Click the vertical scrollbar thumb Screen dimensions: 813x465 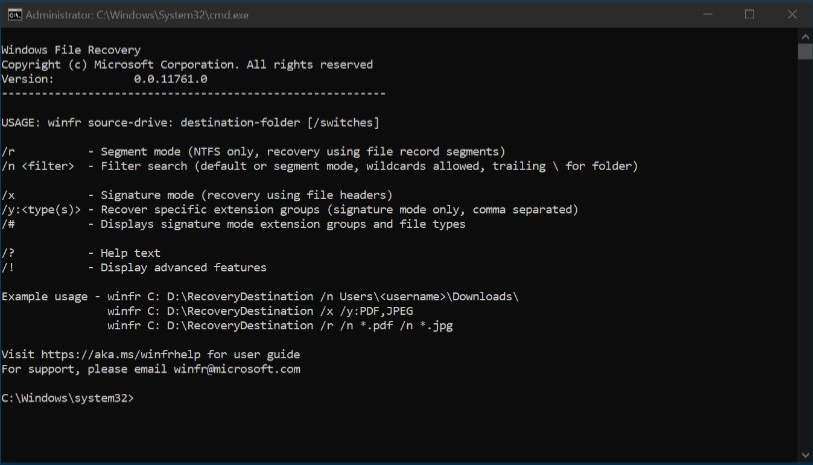805,51
